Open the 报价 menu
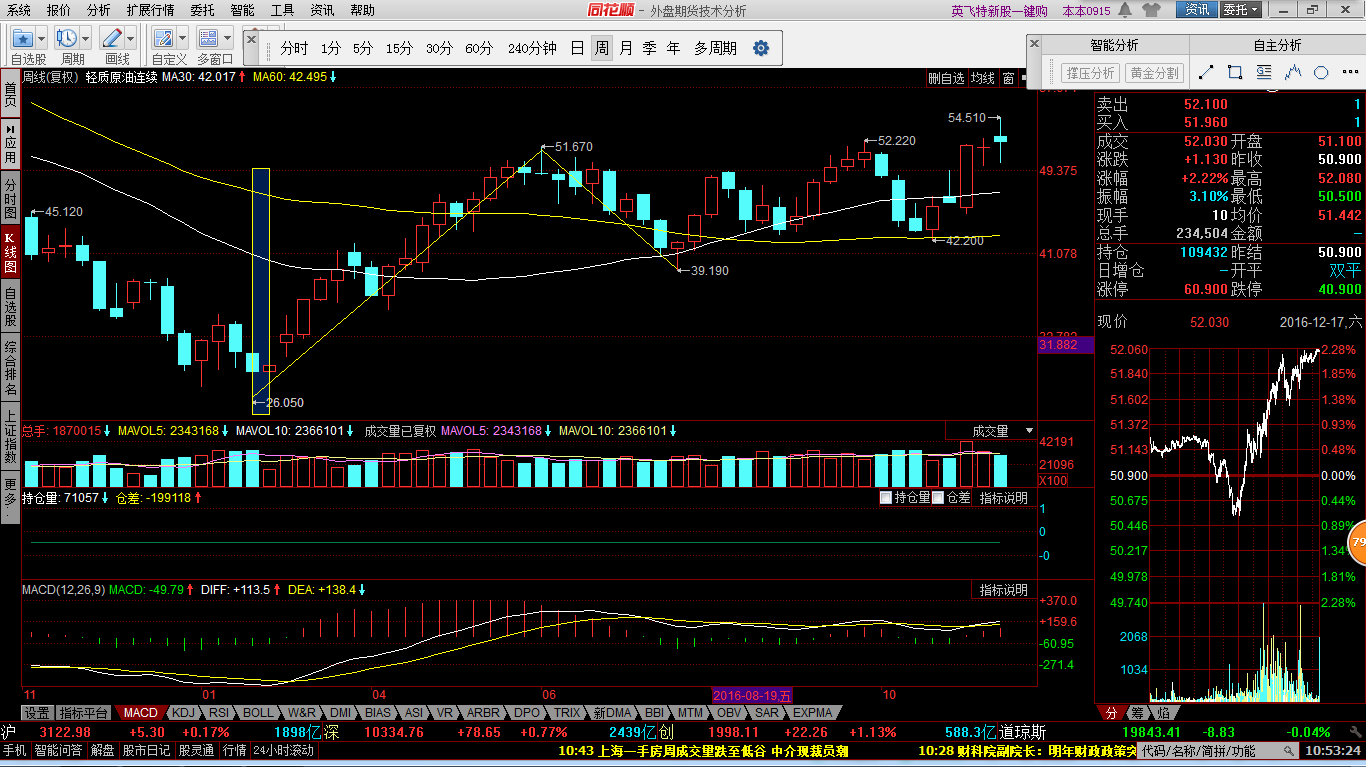Screen dimensions: 1366x767 pos(59,10)
